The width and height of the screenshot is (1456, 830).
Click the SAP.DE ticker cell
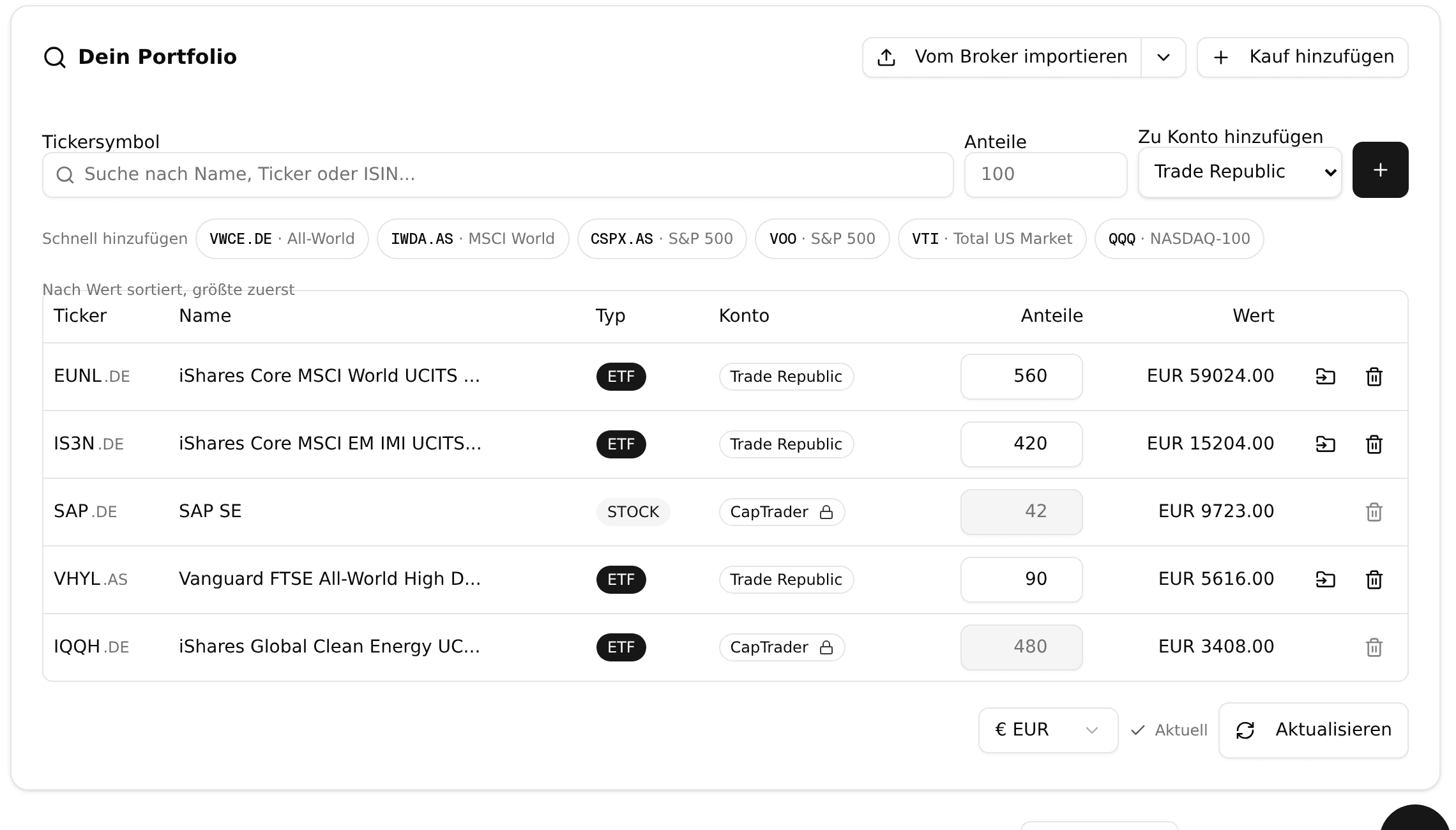point(86,511)
